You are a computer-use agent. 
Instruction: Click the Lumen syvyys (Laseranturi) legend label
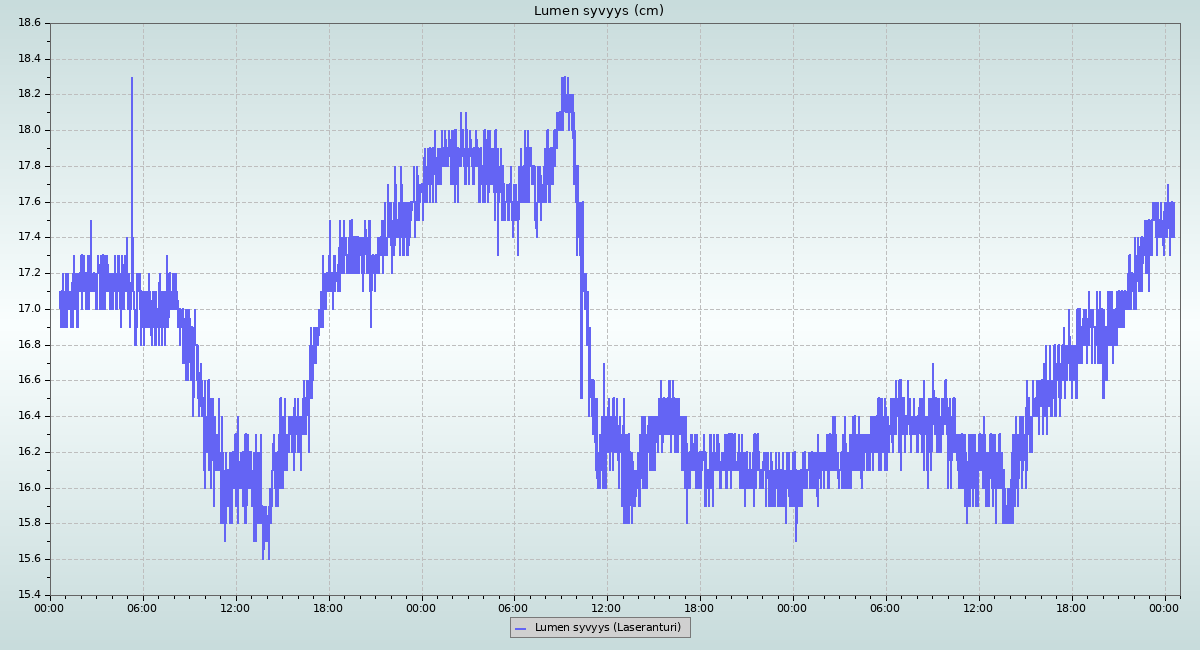click(x=607, y=628)
